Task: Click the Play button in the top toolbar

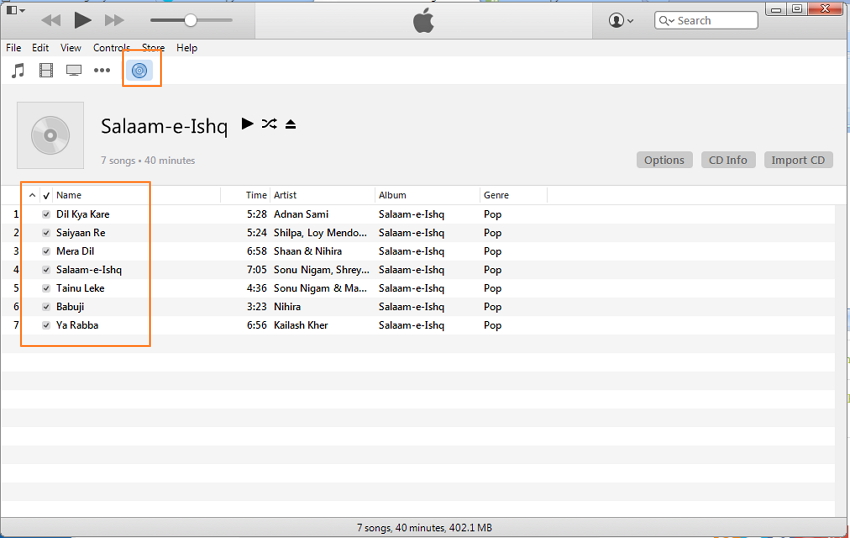Action: coord(83,20)
